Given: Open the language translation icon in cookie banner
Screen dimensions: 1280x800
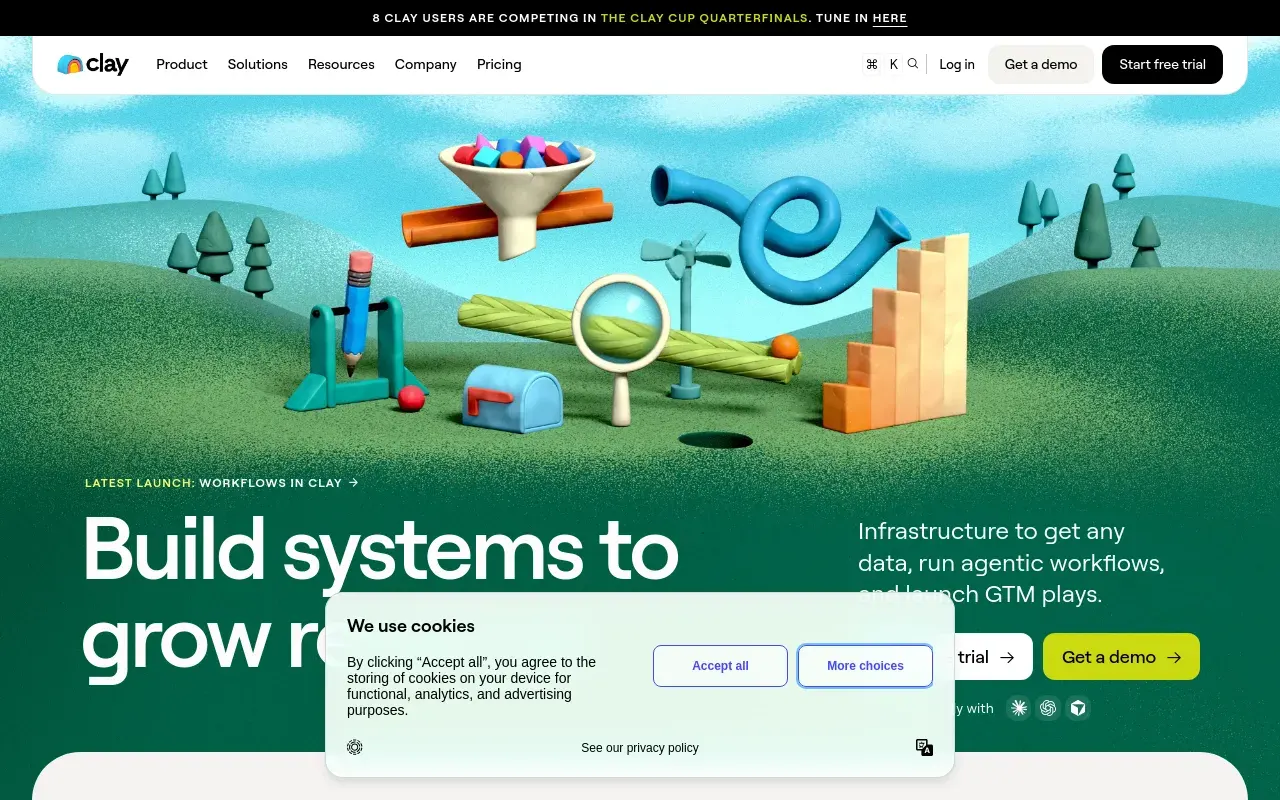Looking at the screenshot, I should pos(924,747).
